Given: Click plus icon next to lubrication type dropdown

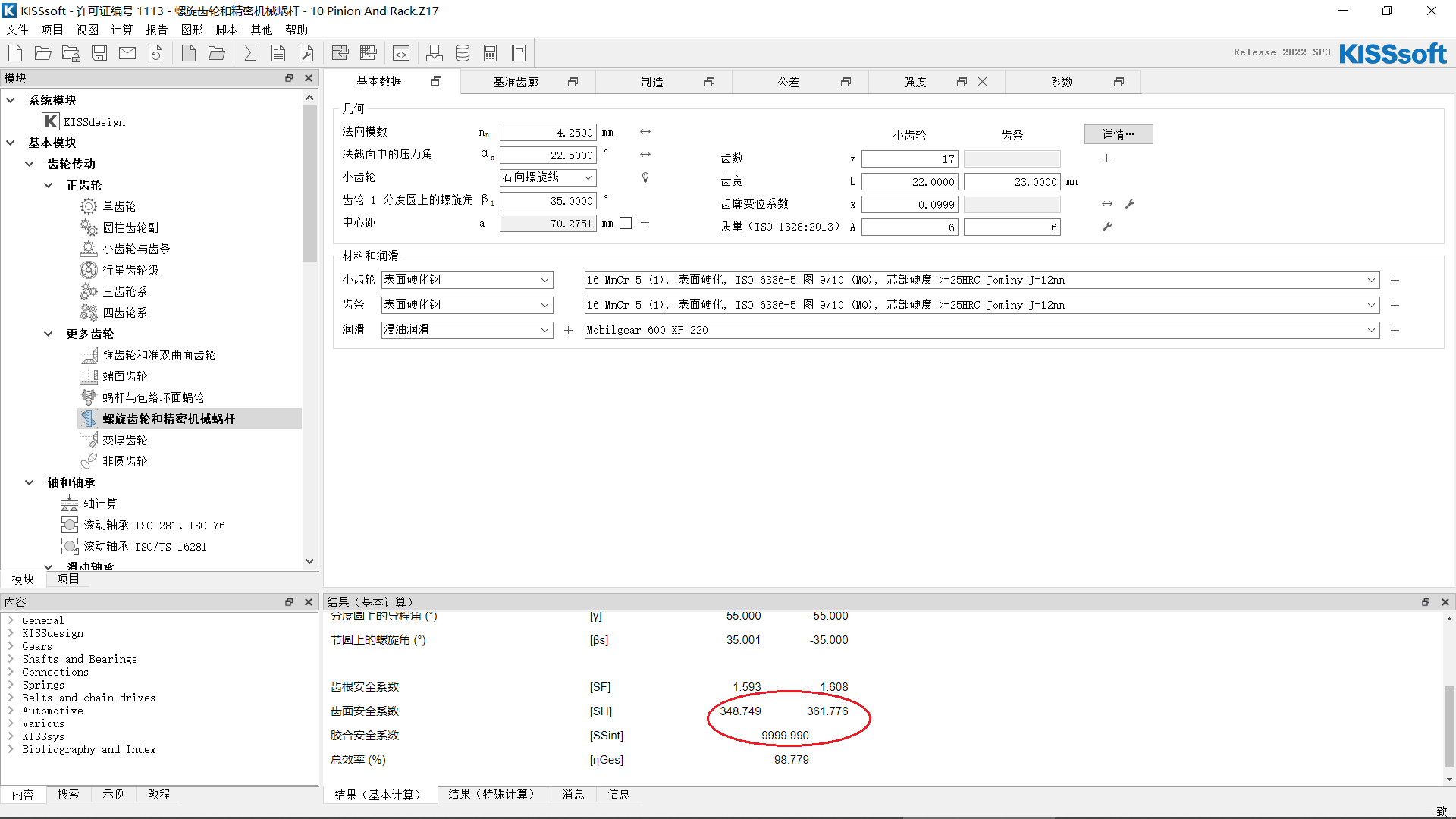Looking at the screenshot, I should [x=569, y=331].
